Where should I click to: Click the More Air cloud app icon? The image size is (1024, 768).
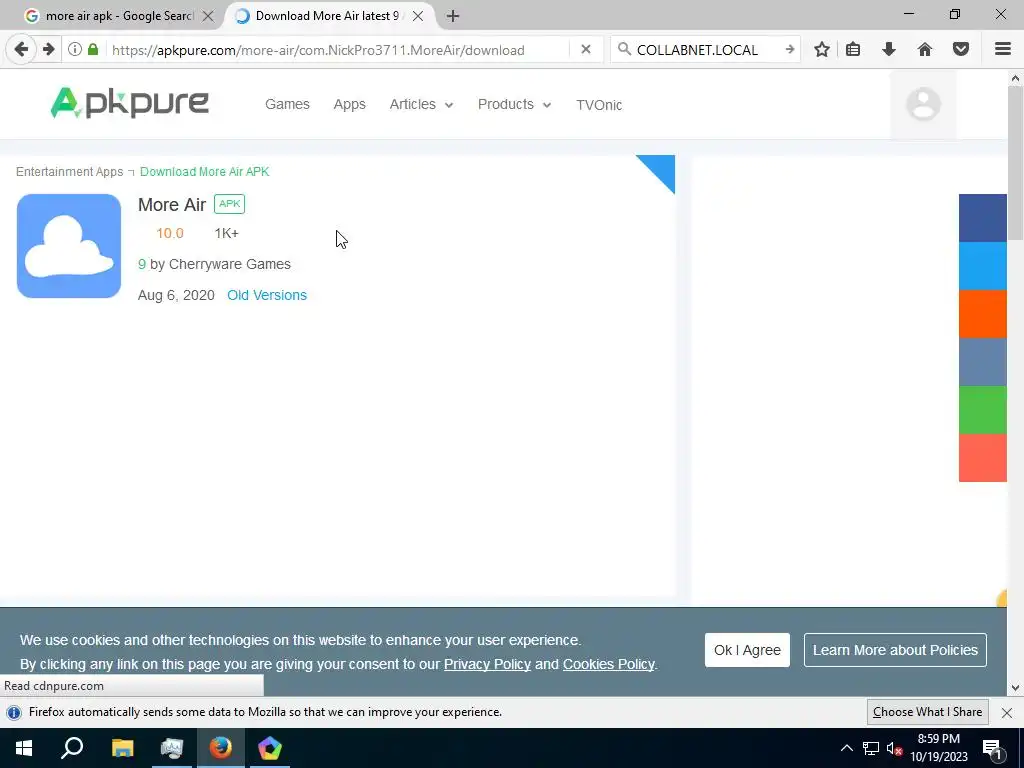[69, 246]
